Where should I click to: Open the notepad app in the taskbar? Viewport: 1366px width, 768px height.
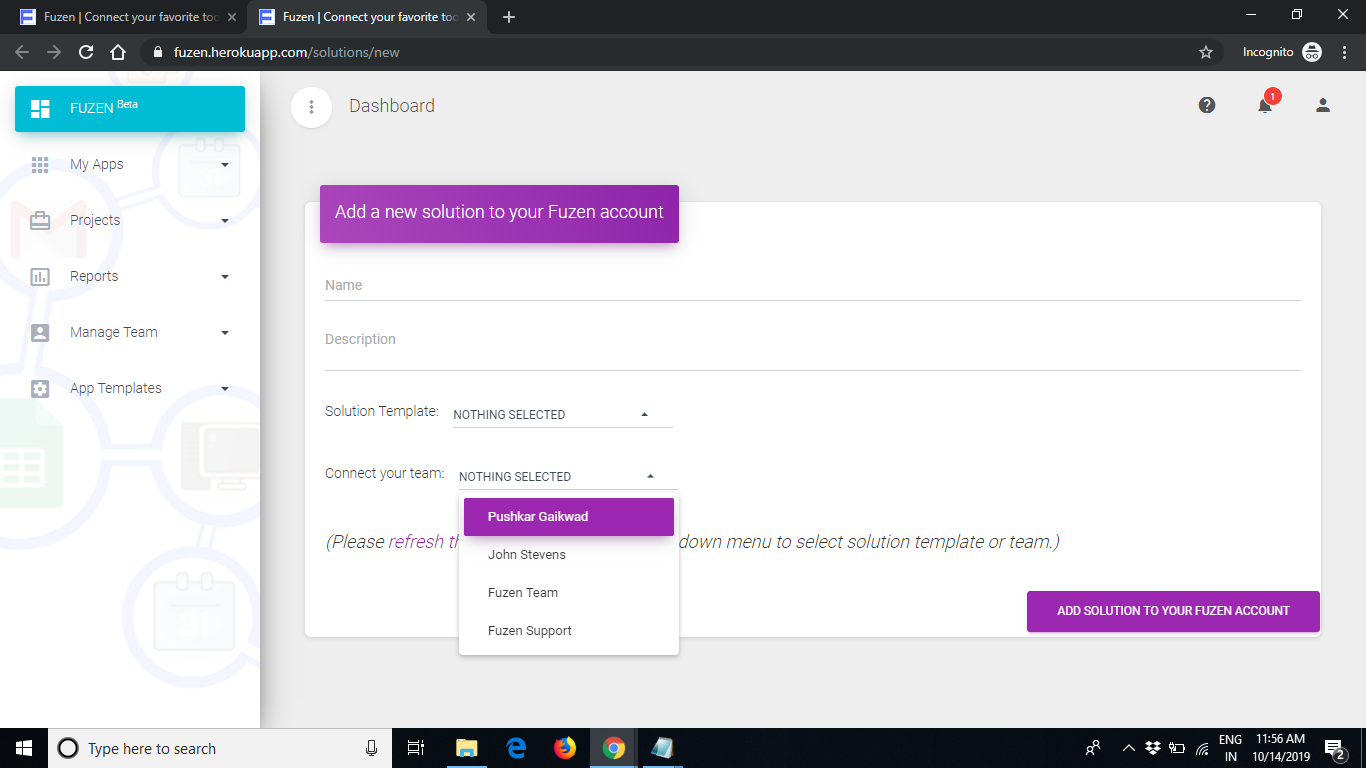tap(663, 748)
